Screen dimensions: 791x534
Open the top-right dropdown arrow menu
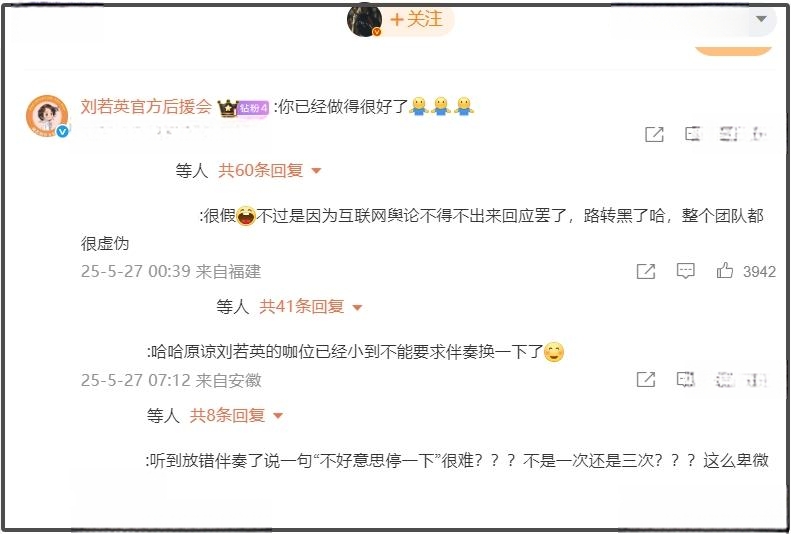pyautogui.click(x=761, y=19)
